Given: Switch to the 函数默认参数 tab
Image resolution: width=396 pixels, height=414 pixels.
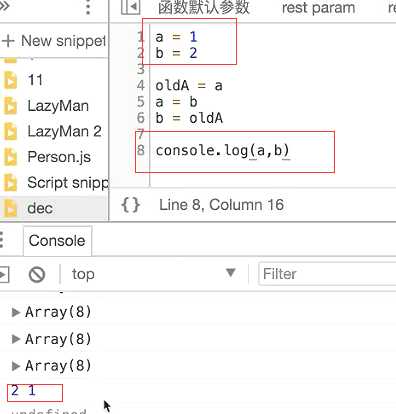Looking at the screenshot, I should click(204, 7).
